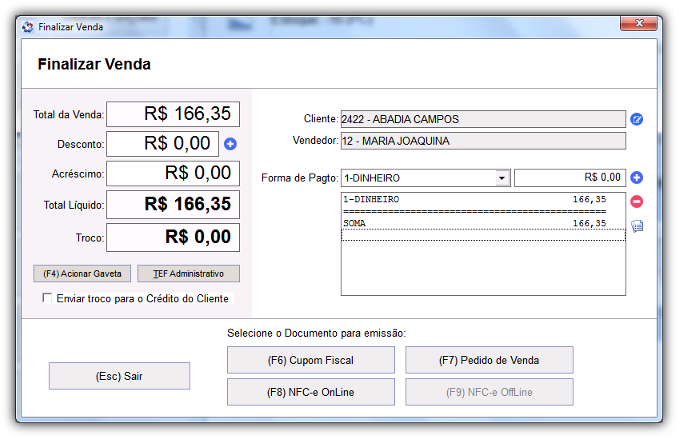The width and height of the screenshot is (678, 438).
Task: Click the Vendedor field 12 - MARIA JOAQUINA
Action: [x=483, y=141]
